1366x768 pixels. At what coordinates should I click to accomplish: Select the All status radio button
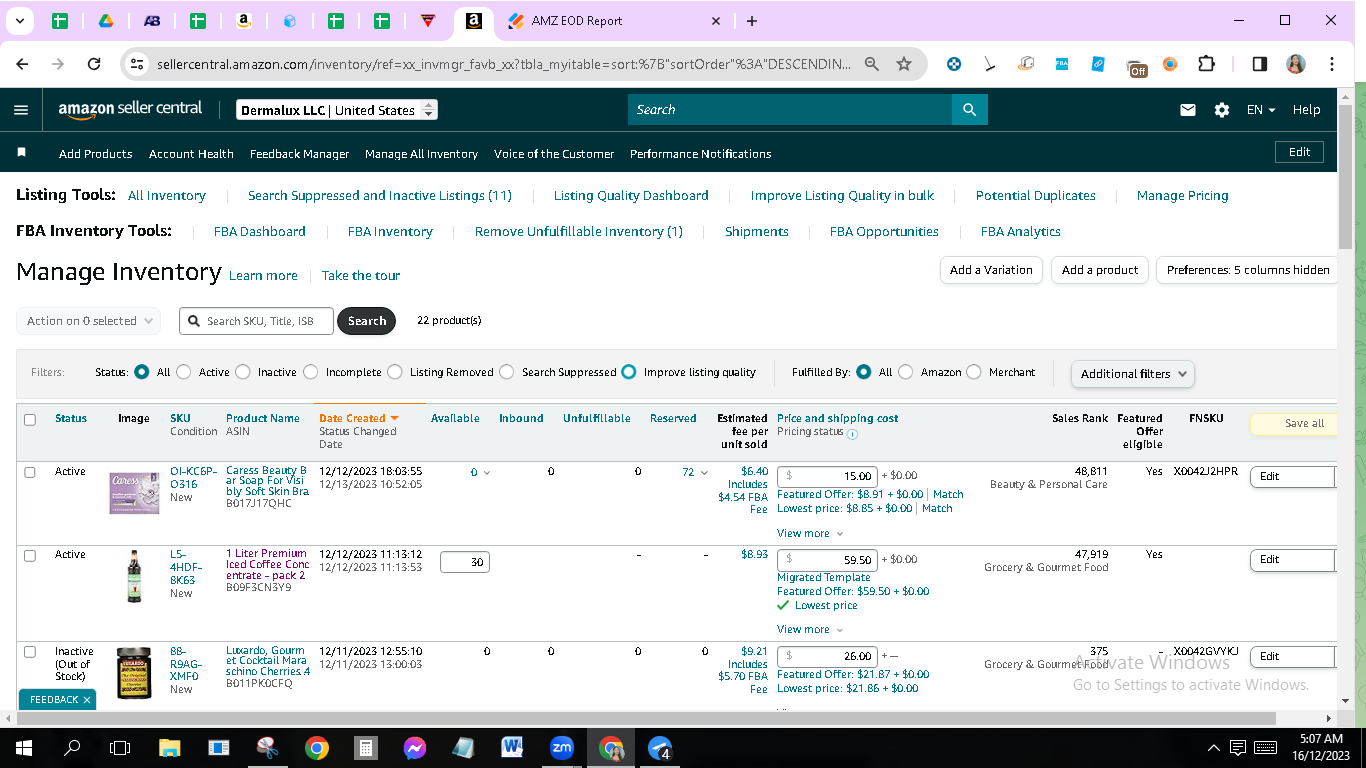(x=142, y=372)
